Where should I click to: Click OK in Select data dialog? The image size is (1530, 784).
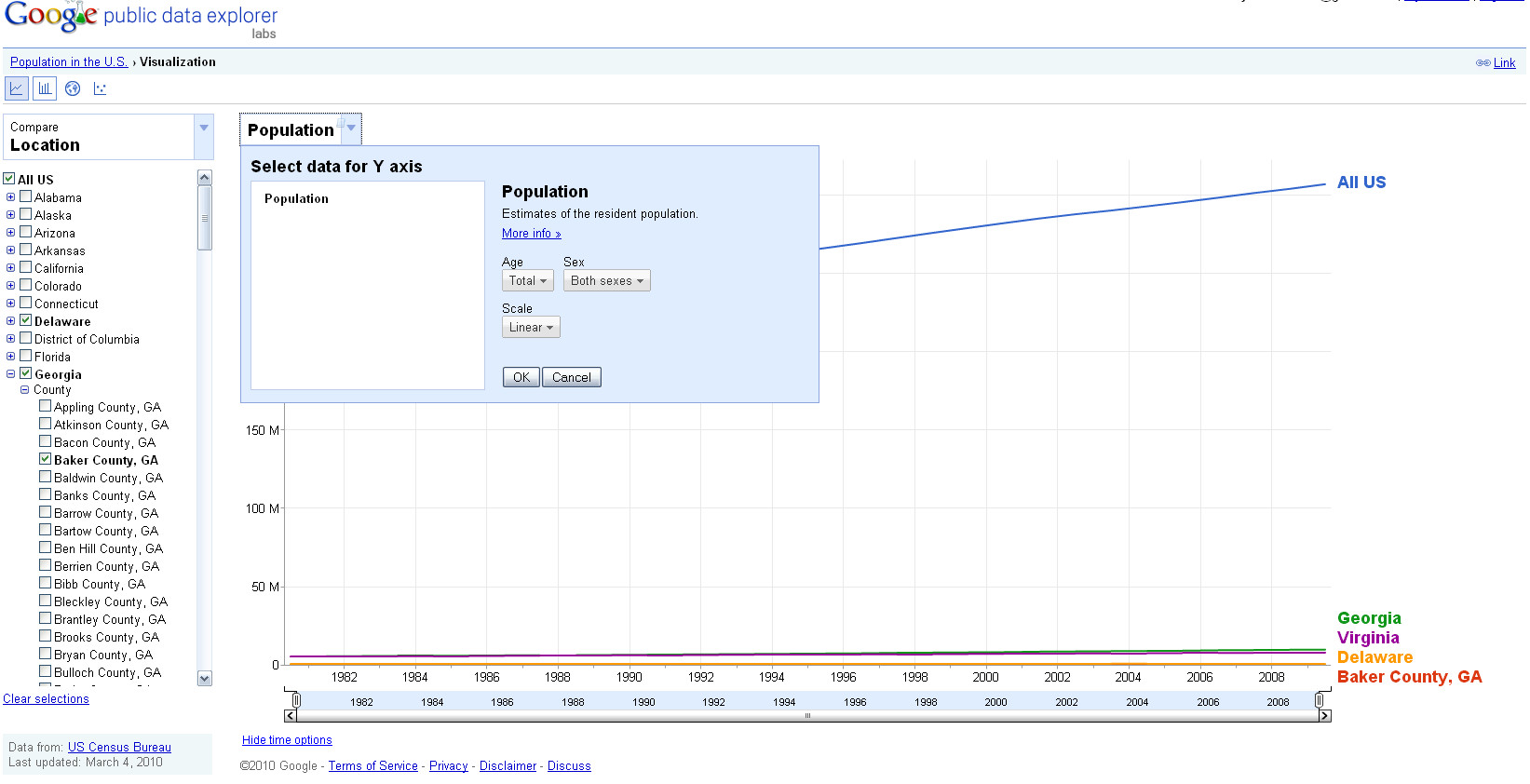click(521, 377)
